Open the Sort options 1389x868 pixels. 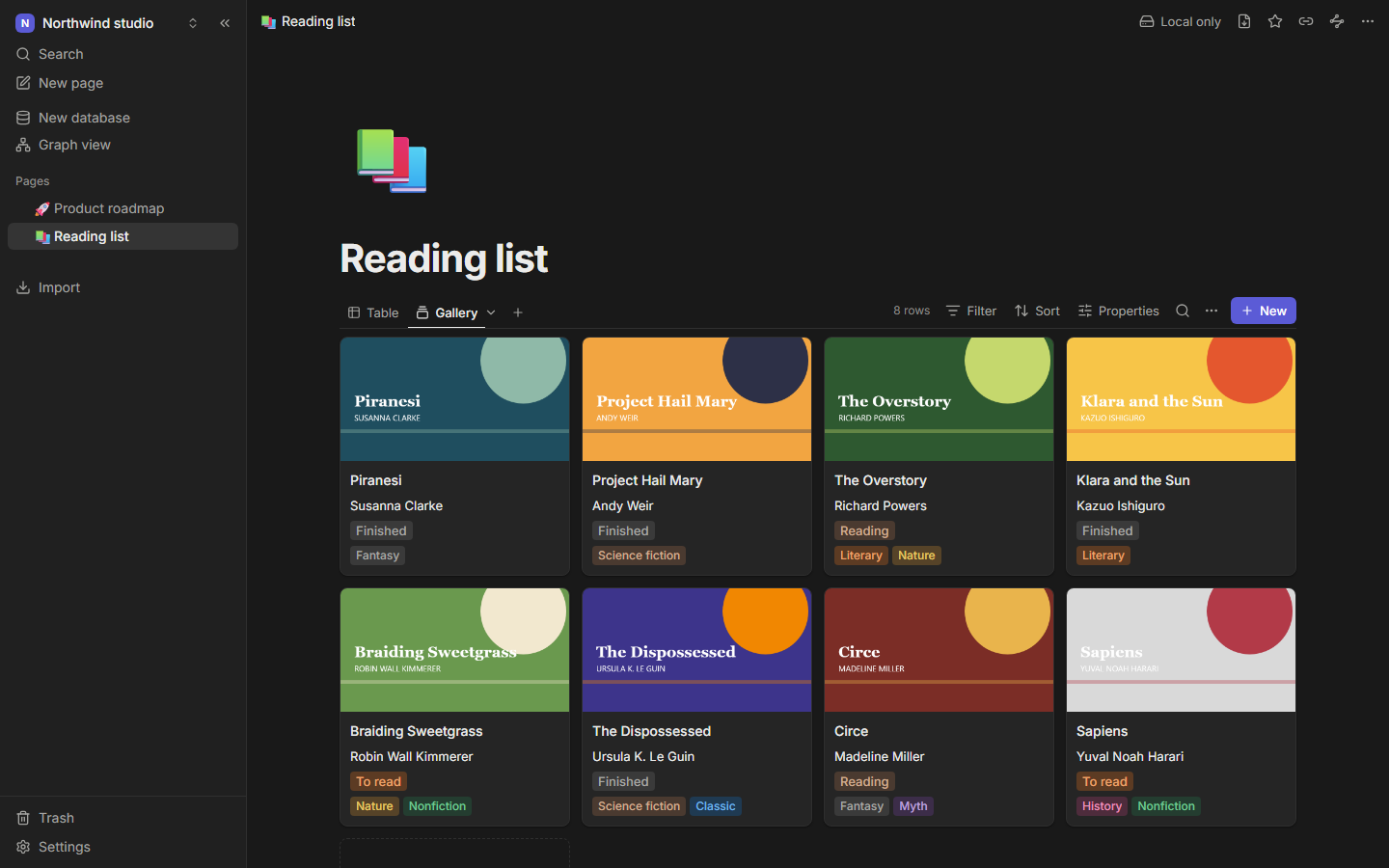(x=1037, y=311)
